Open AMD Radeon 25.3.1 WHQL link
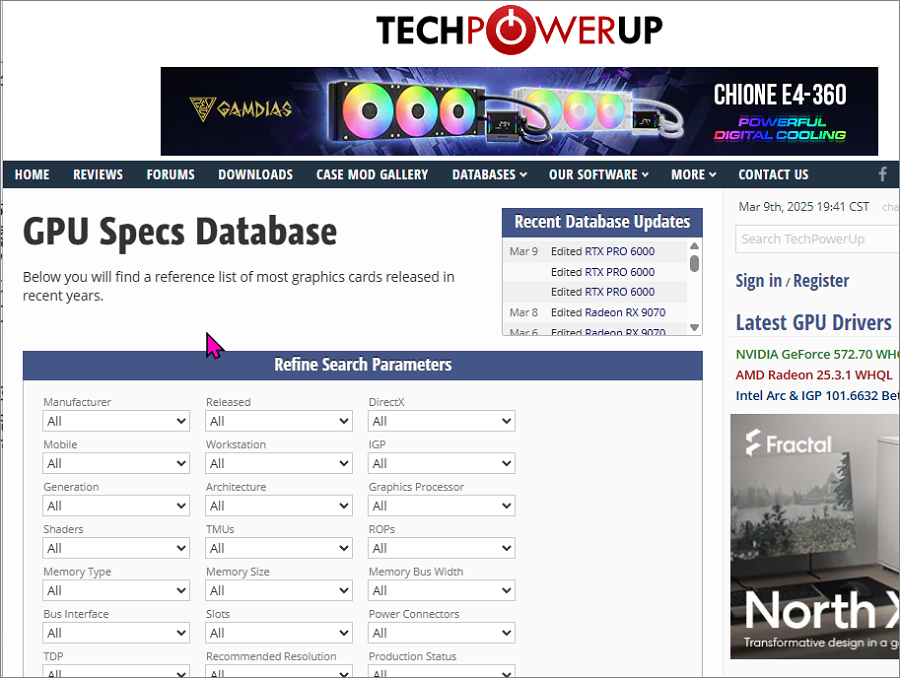 (814, 375)
